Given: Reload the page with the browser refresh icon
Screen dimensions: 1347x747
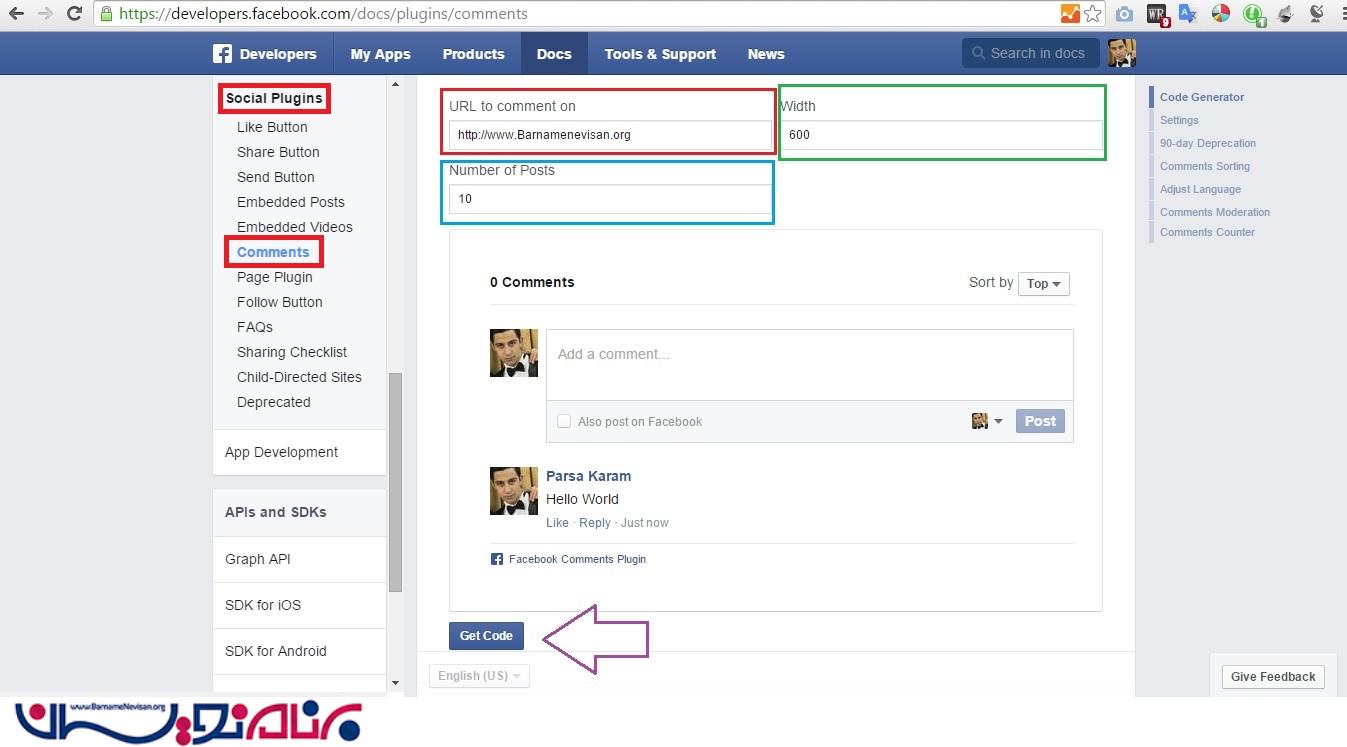Looking at the screenshot, I should (x=74, y=14).
